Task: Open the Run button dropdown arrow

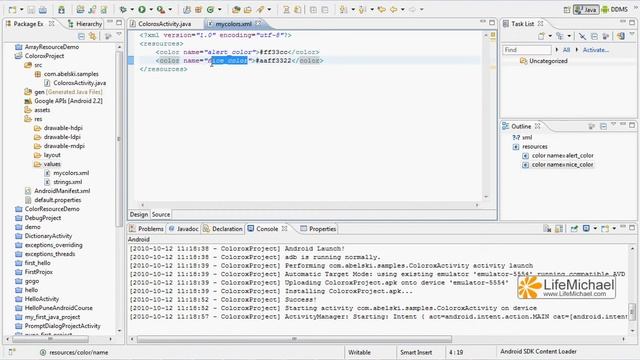Action: [151, 9]
